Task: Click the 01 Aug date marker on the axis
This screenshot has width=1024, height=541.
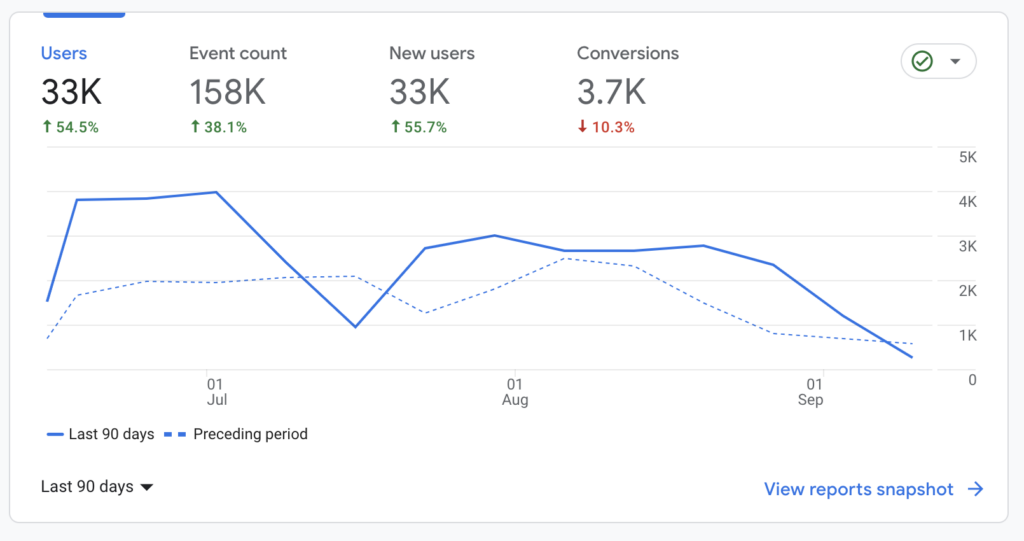Action: 514,392
